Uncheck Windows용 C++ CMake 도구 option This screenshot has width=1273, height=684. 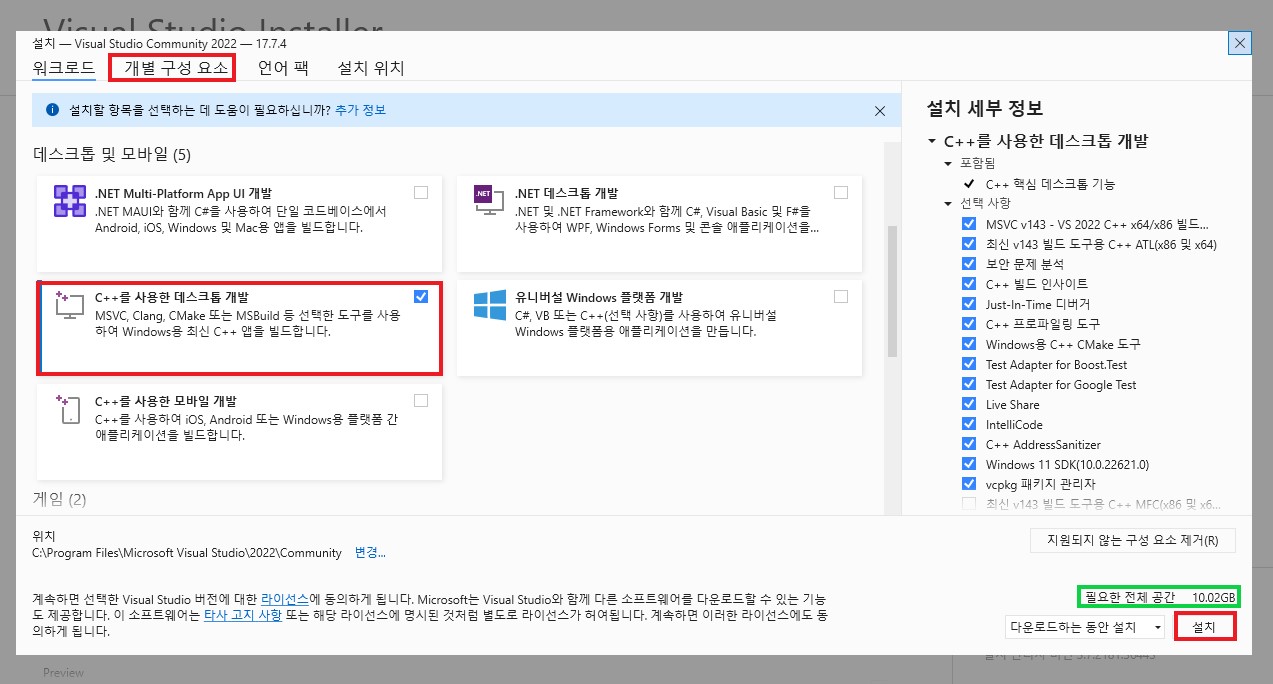click(969, 344)
